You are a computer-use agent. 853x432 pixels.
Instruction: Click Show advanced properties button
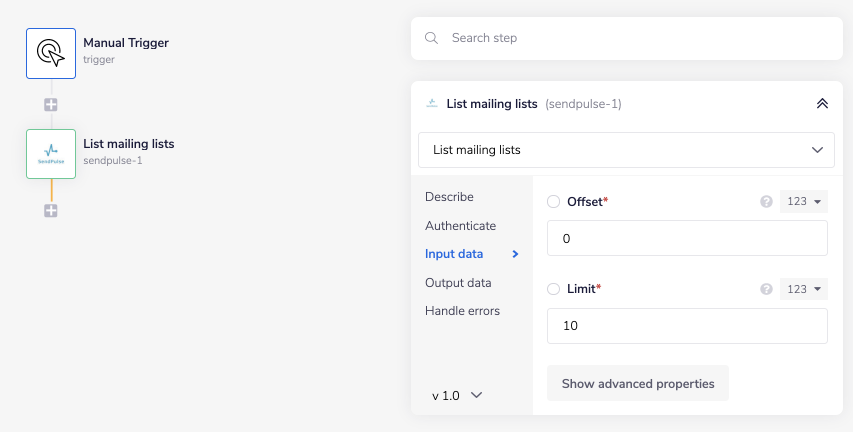point(638,383)
